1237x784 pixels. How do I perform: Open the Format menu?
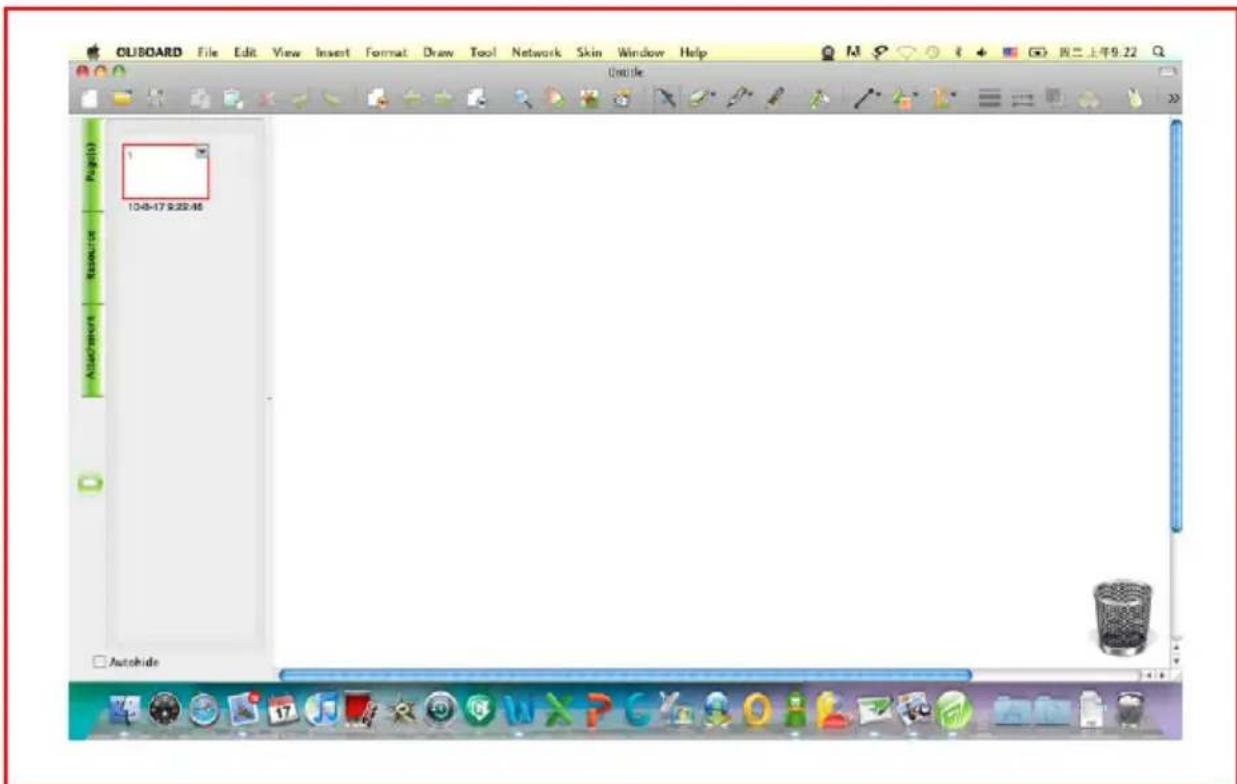pos(387,52)
